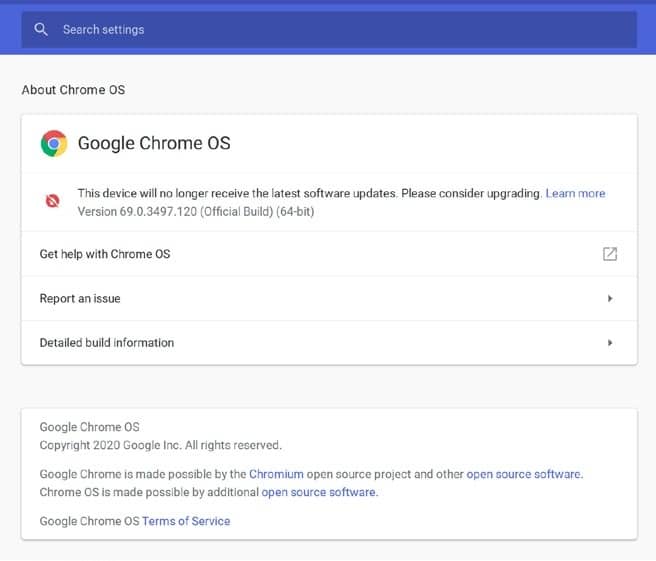Click the Copyright 2020 Google Inc. text

[x=161, y=445]
